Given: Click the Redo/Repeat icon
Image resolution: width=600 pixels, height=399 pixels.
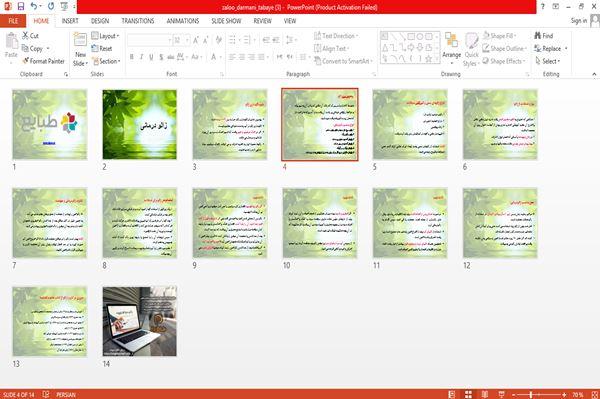Looking at the screenshot, I should (x=51, y=6).
